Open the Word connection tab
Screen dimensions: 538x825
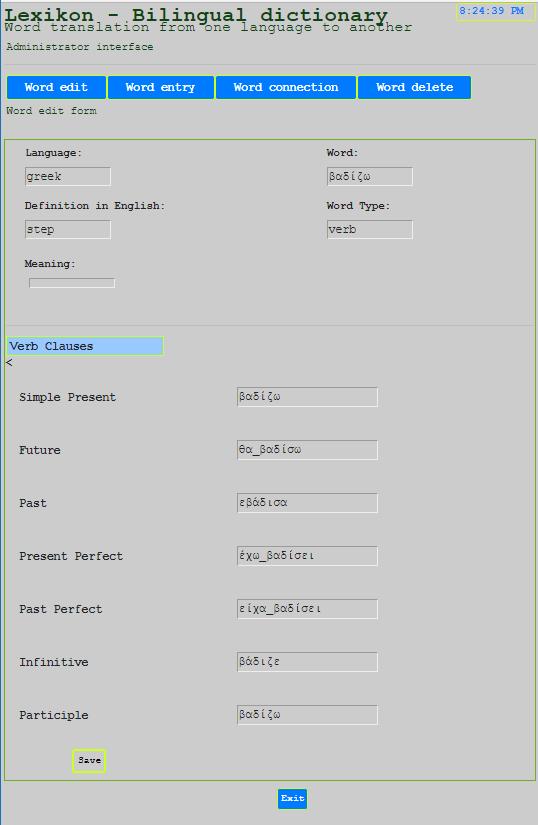[x=286, y=87]
